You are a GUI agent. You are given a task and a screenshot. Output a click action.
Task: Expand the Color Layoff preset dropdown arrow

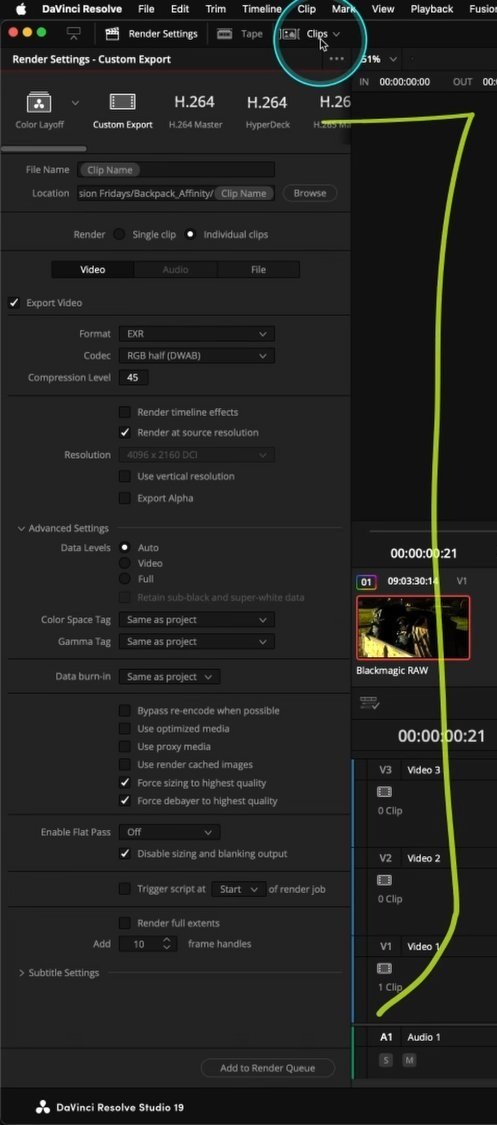click(x=75, y=103)
